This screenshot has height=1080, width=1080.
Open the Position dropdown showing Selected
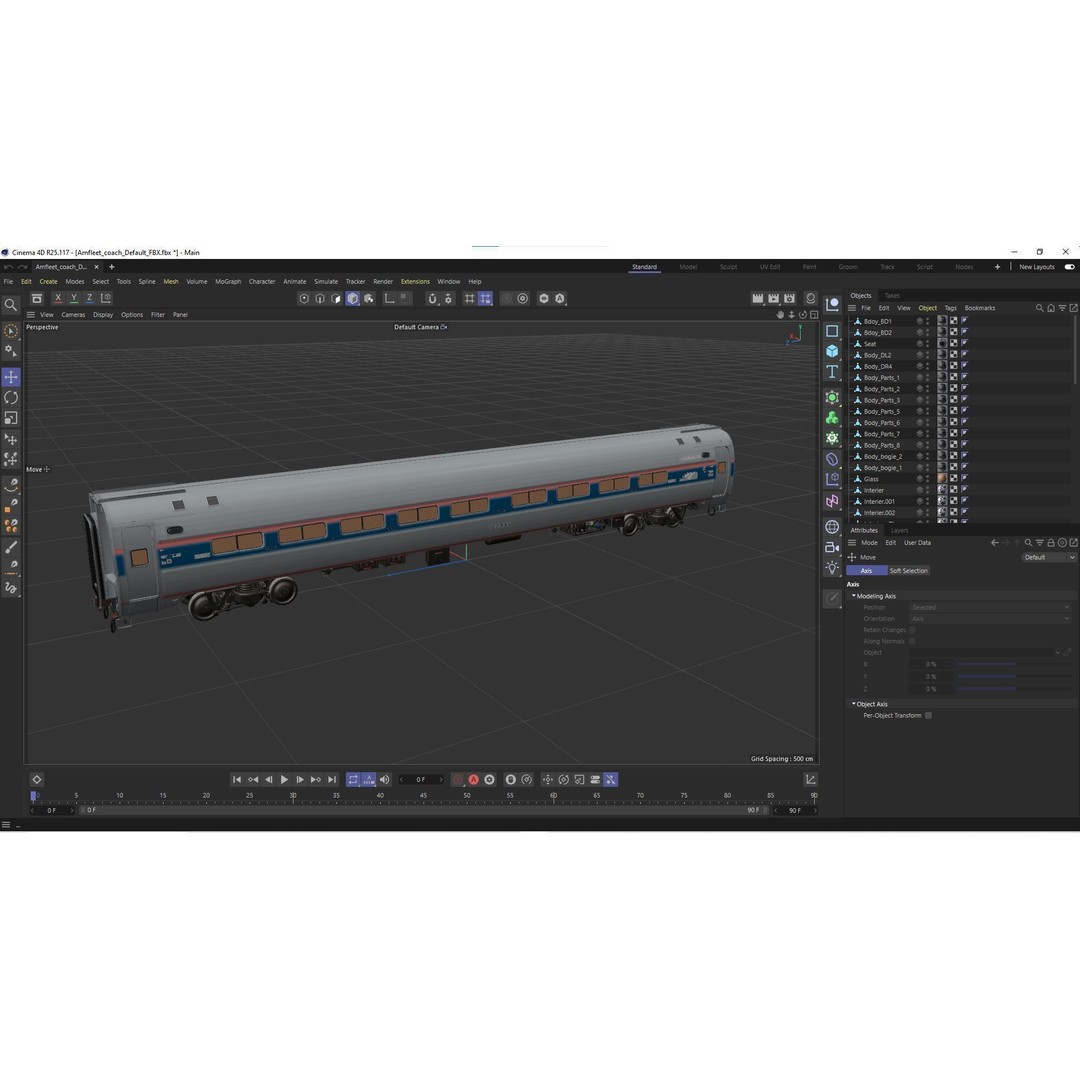[x=990, y=608]
